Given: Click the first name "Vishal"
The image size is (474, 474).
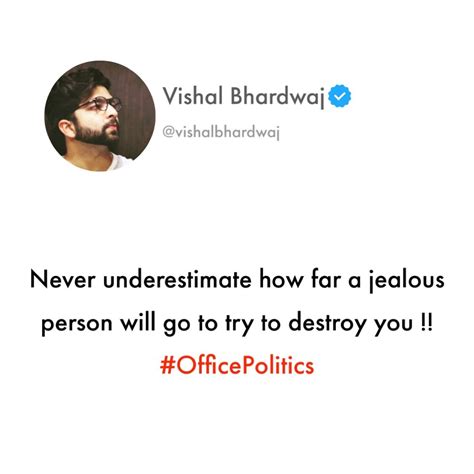Looking at the screenshot, I should click(x=193, y=96).
